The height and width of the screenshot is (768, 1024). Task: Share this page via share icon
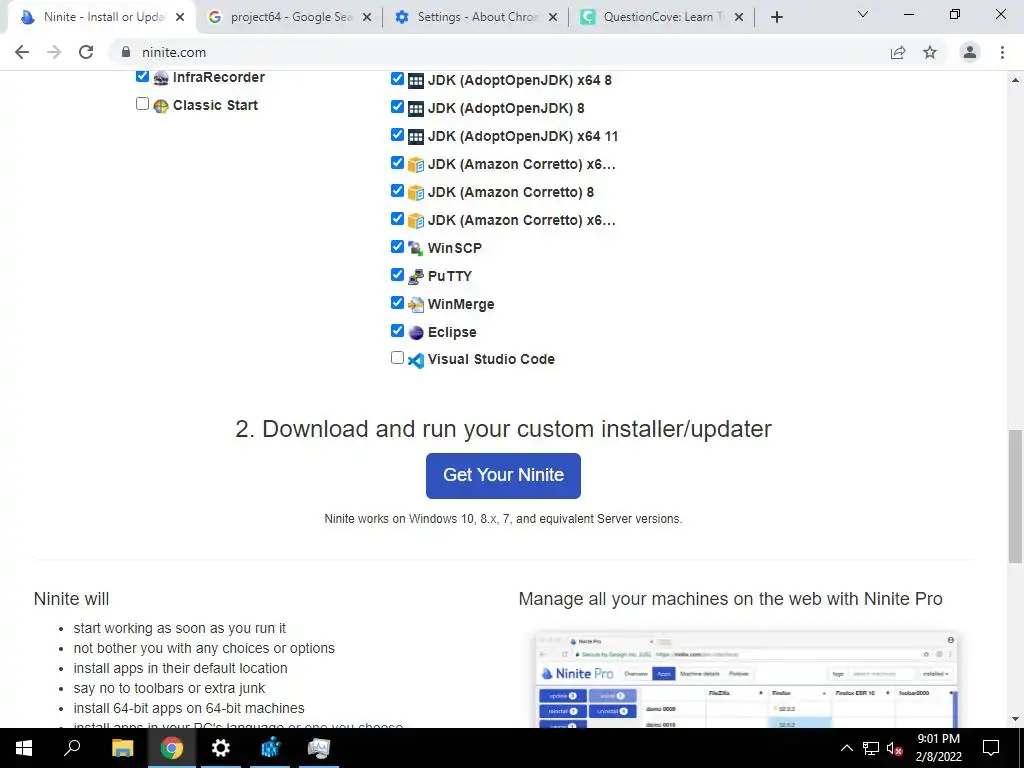(898, 52)
